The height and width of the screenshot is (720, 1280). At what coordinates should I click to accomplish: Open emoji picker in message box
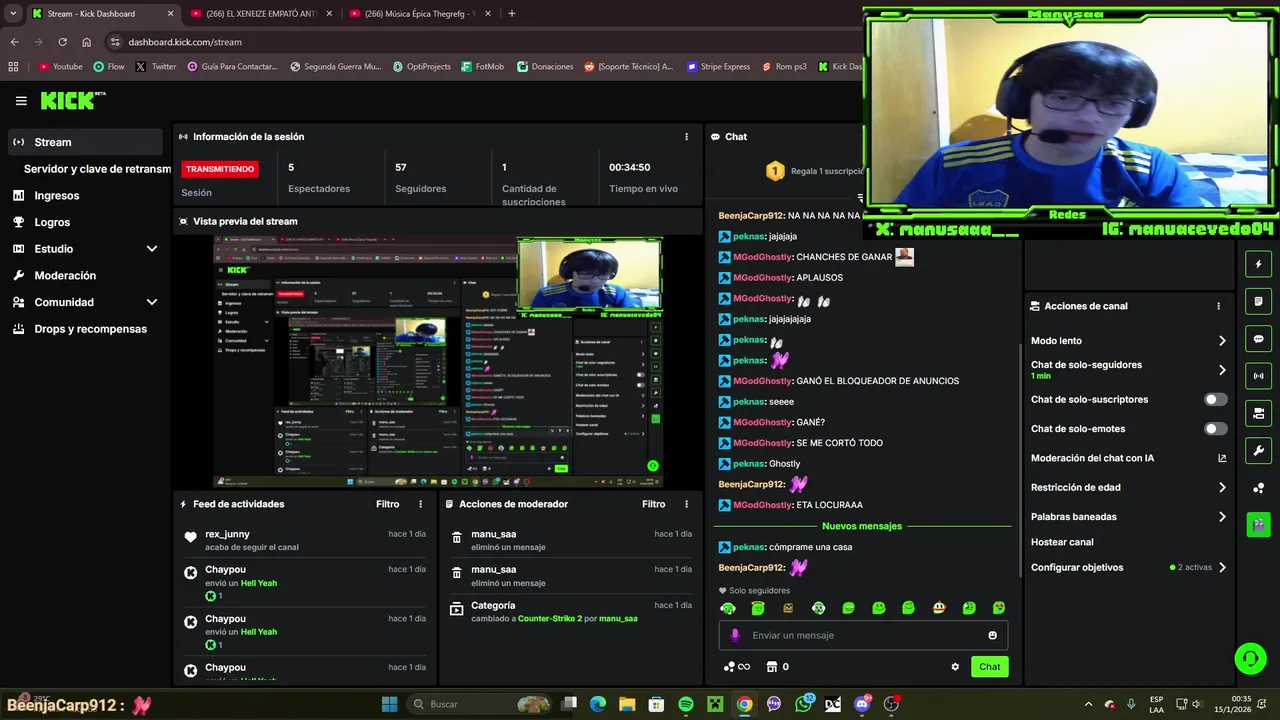tap(992, 635)
